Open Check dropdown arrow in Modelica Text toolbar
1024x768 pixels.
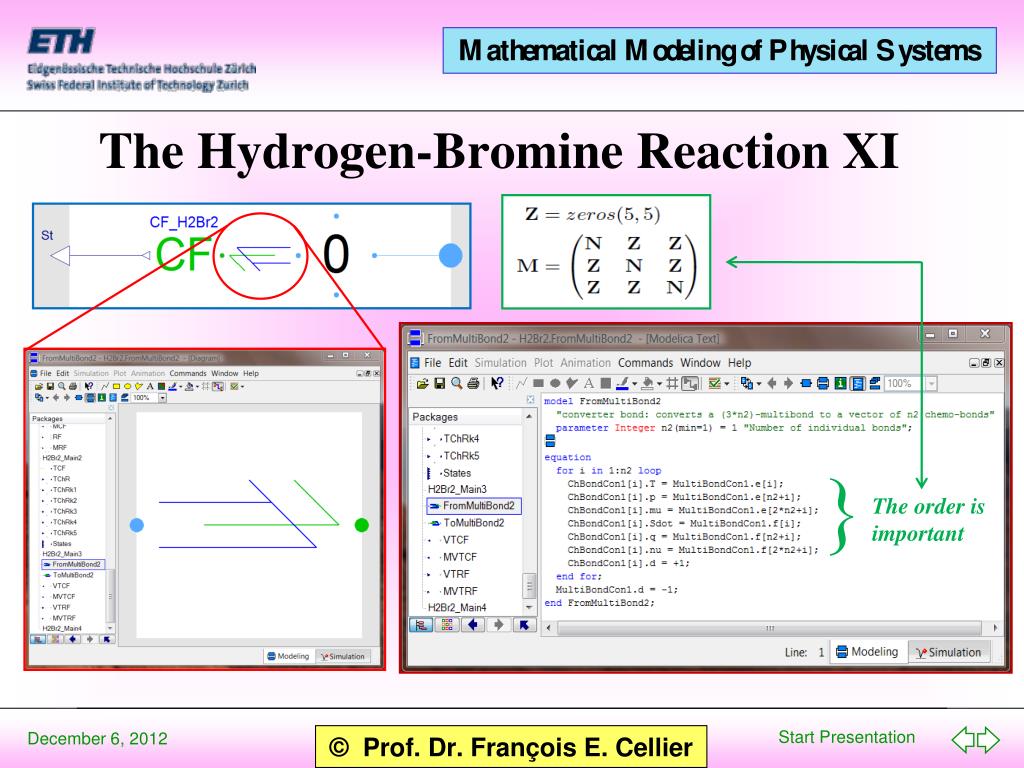[x=727, y=384]
